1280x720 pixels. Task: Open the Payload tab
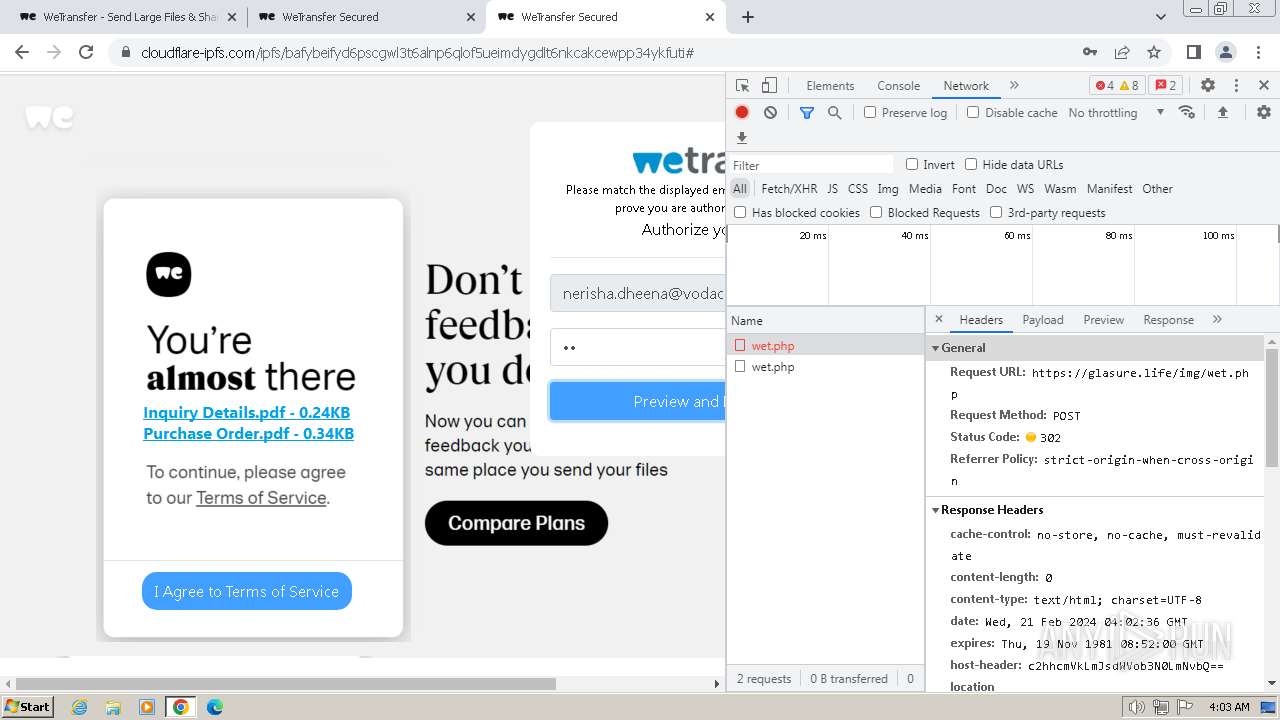1043,320
